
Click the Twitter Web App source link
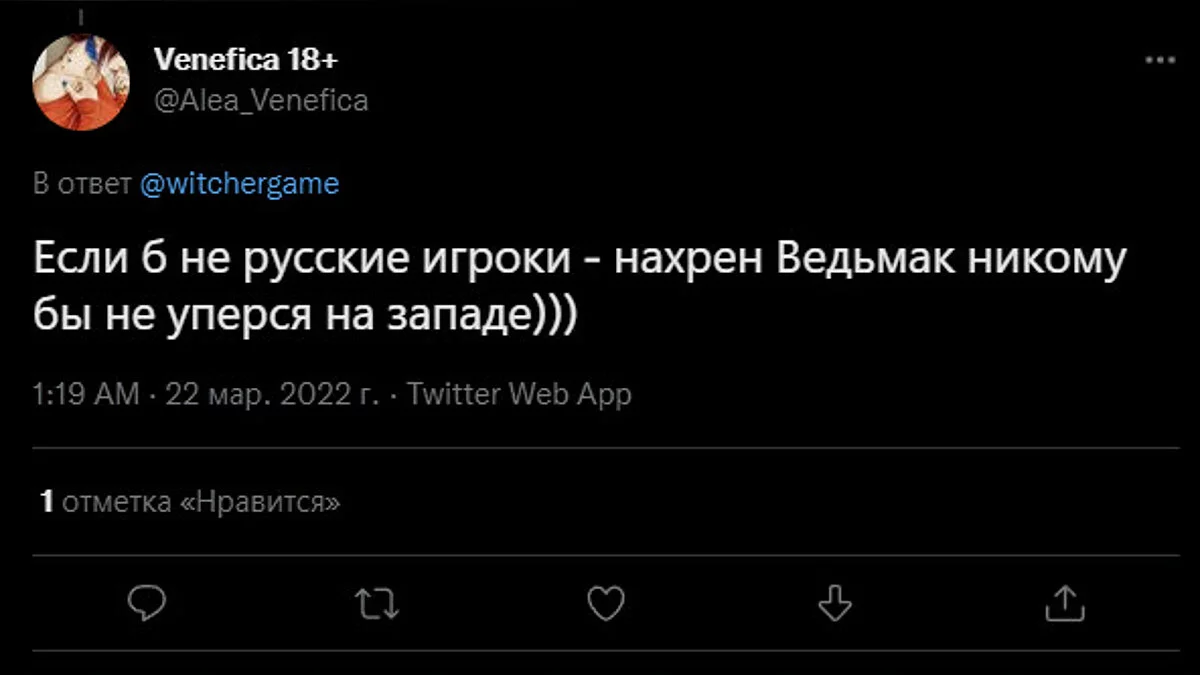click(x=520, y=394)
